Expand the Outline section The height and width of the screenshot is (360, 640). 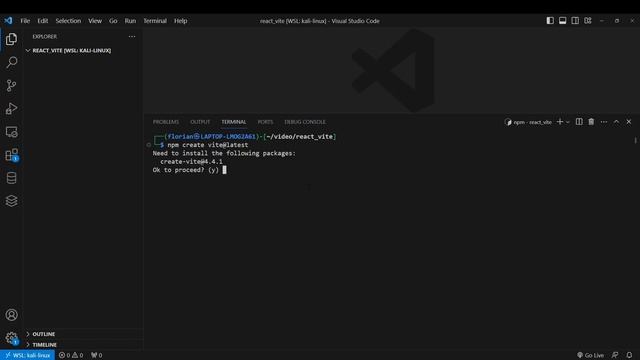point(83,334)
